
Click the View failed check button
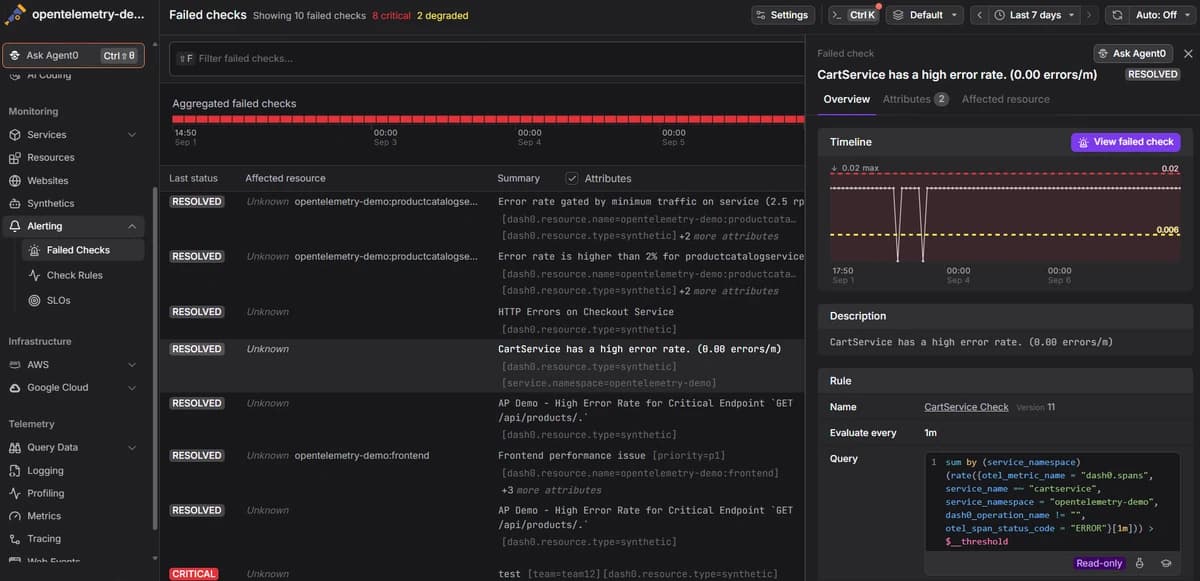1125,142
